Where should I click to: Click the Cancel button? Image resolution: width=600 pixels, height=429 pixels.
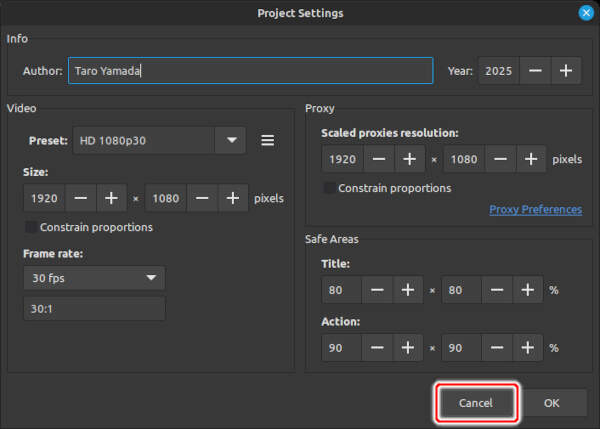pyautogui.click(x=476, y=403)
